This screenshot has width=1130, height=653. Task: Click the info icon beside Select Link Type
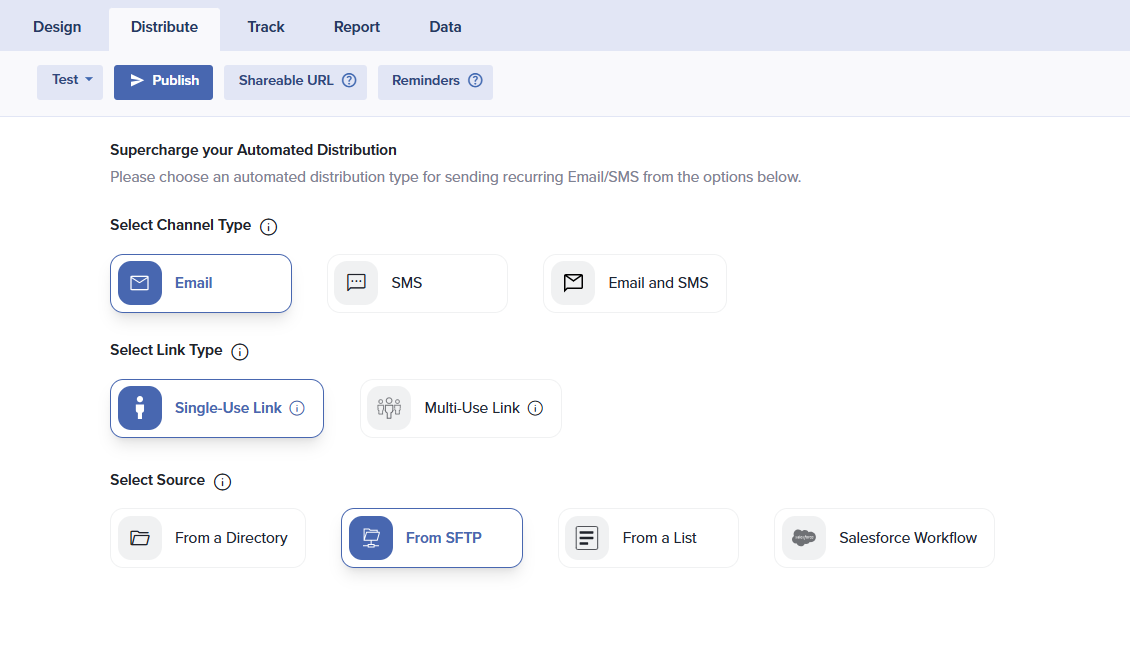(240, 352)
